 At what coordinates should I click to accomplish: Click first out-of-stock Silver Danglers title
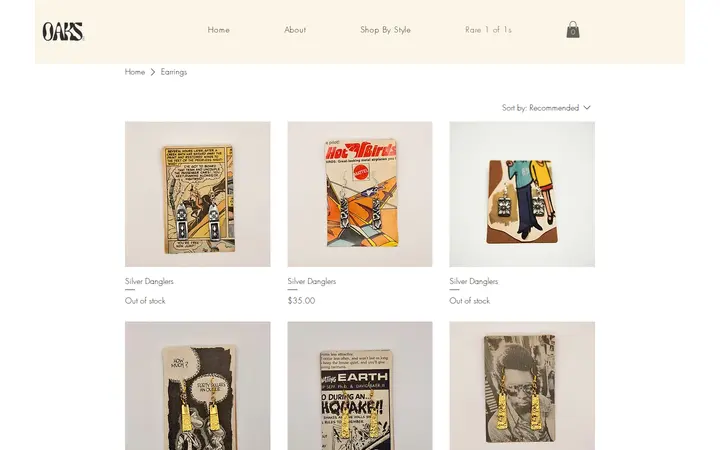[149, 281]
